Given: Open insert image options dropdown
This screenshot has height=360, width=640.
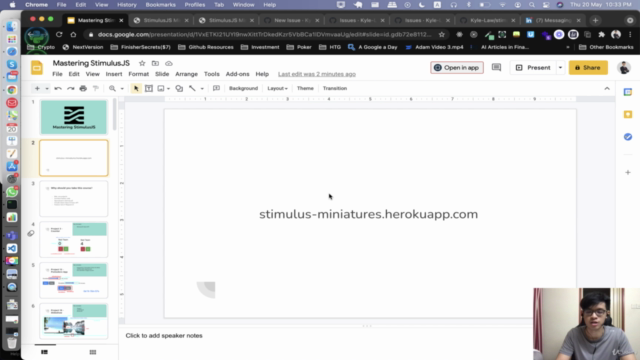Looking at the screenshot, I should point(168,89).
